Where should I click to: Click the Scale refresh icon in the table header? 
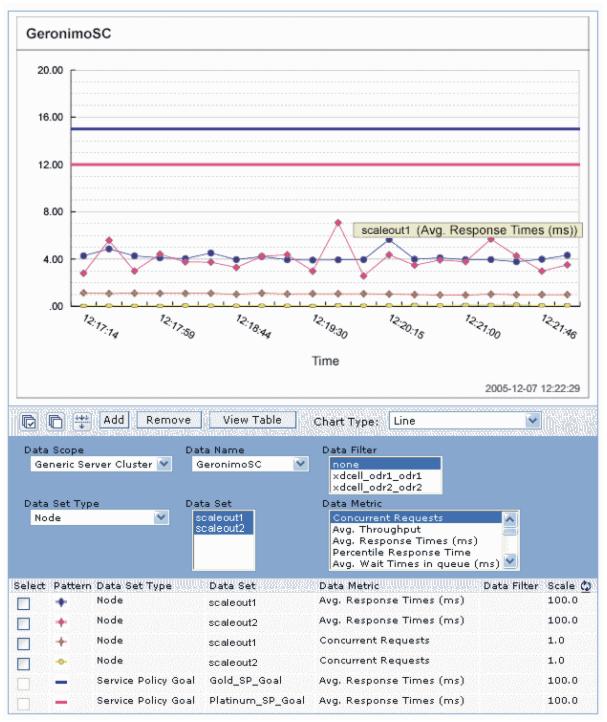point(586,586)
